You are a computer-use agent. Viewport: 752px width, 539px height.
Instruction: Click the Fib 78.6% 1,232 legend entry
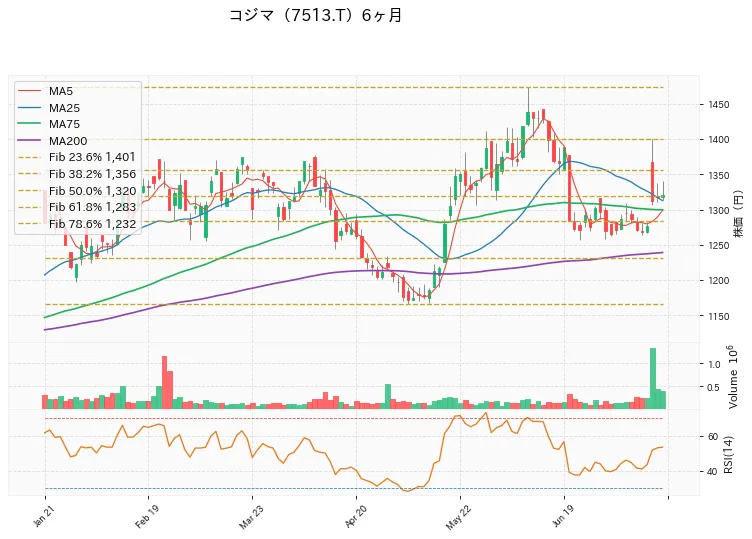(77, 223)
